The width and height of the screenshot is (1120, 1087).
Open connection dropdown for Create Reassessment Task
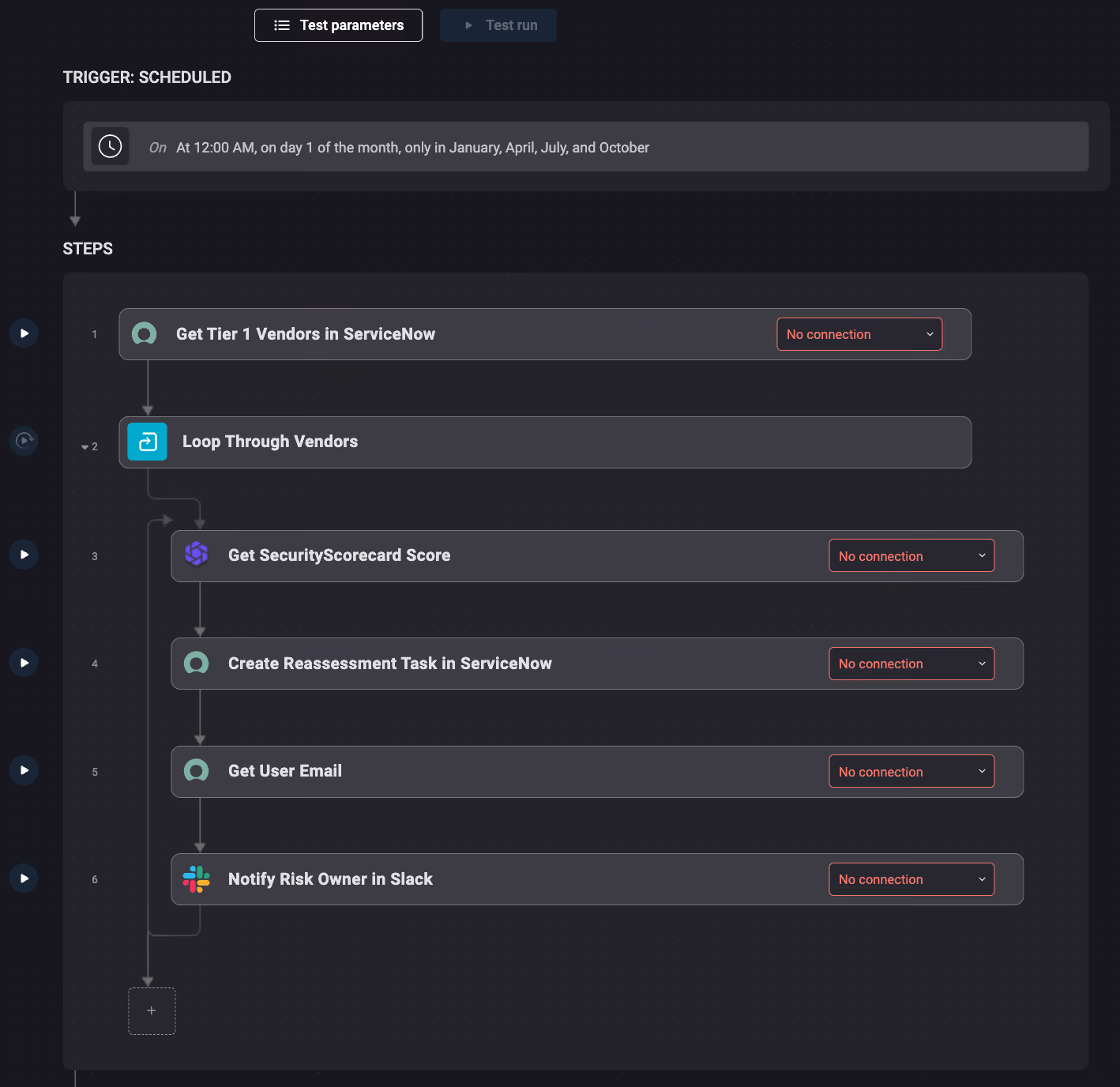[x=911, y=664]
